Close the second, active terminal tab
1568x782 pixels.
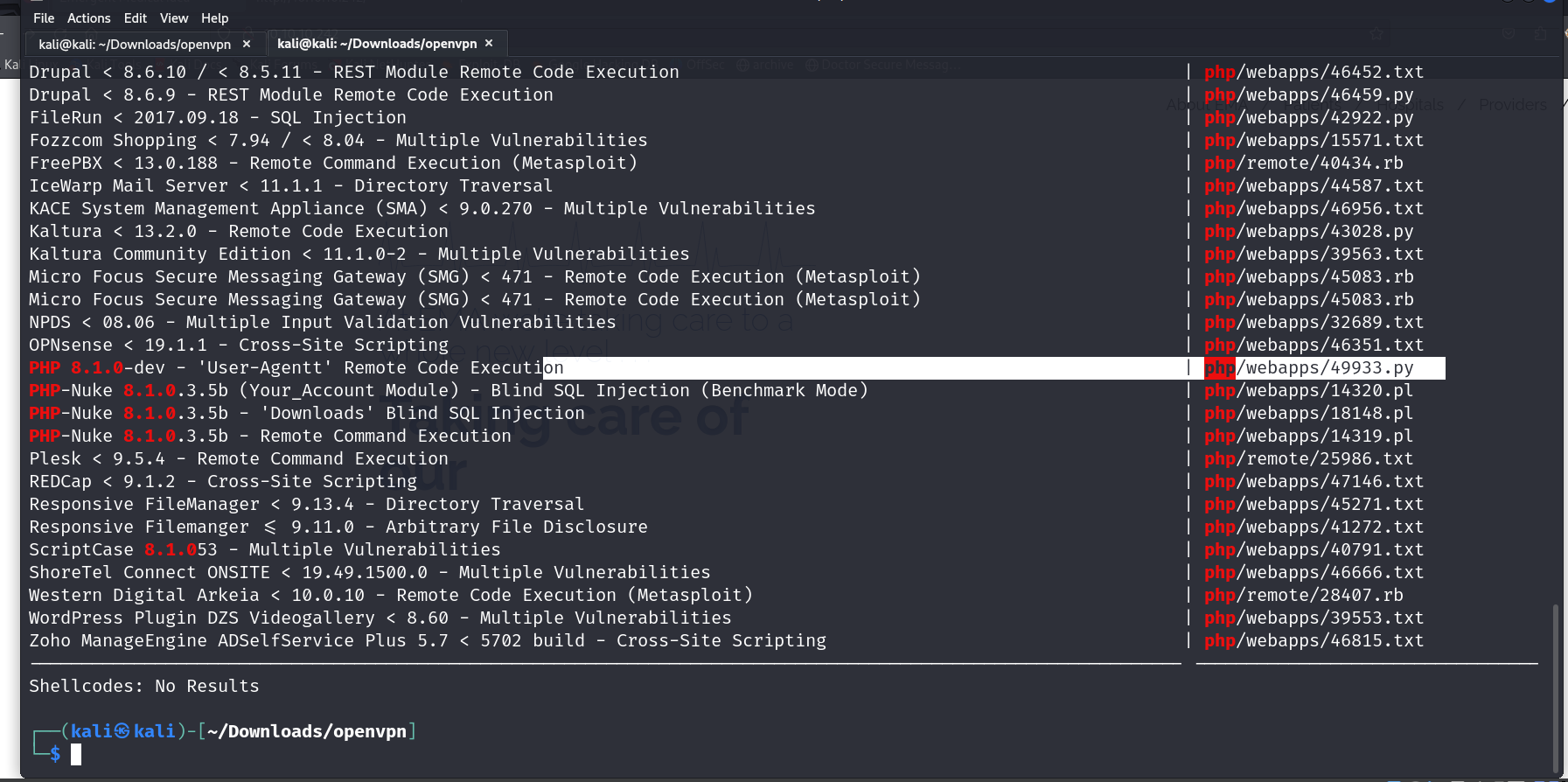(489, 43)
